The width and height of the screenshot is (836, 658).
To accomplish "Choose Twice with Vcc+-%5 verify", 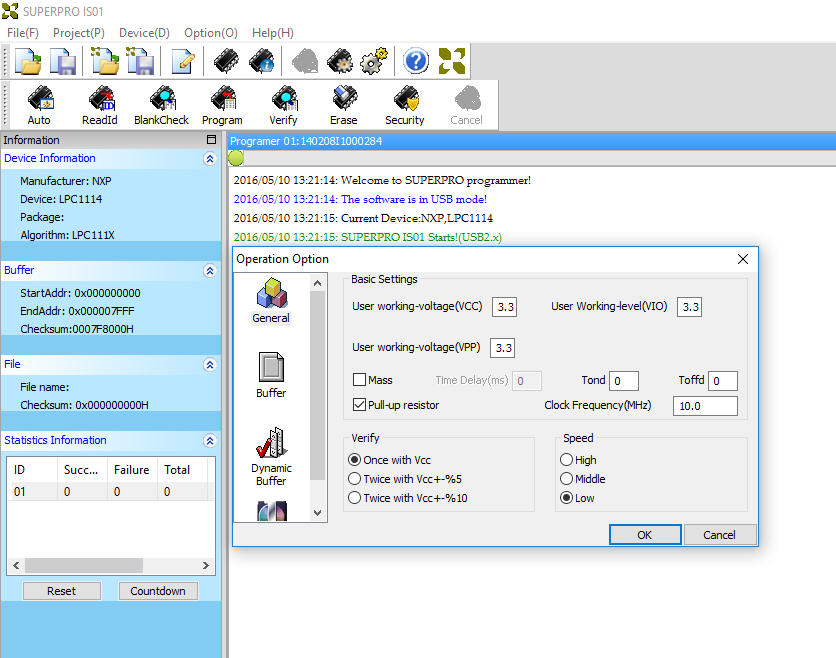I will tap(355, 479).
